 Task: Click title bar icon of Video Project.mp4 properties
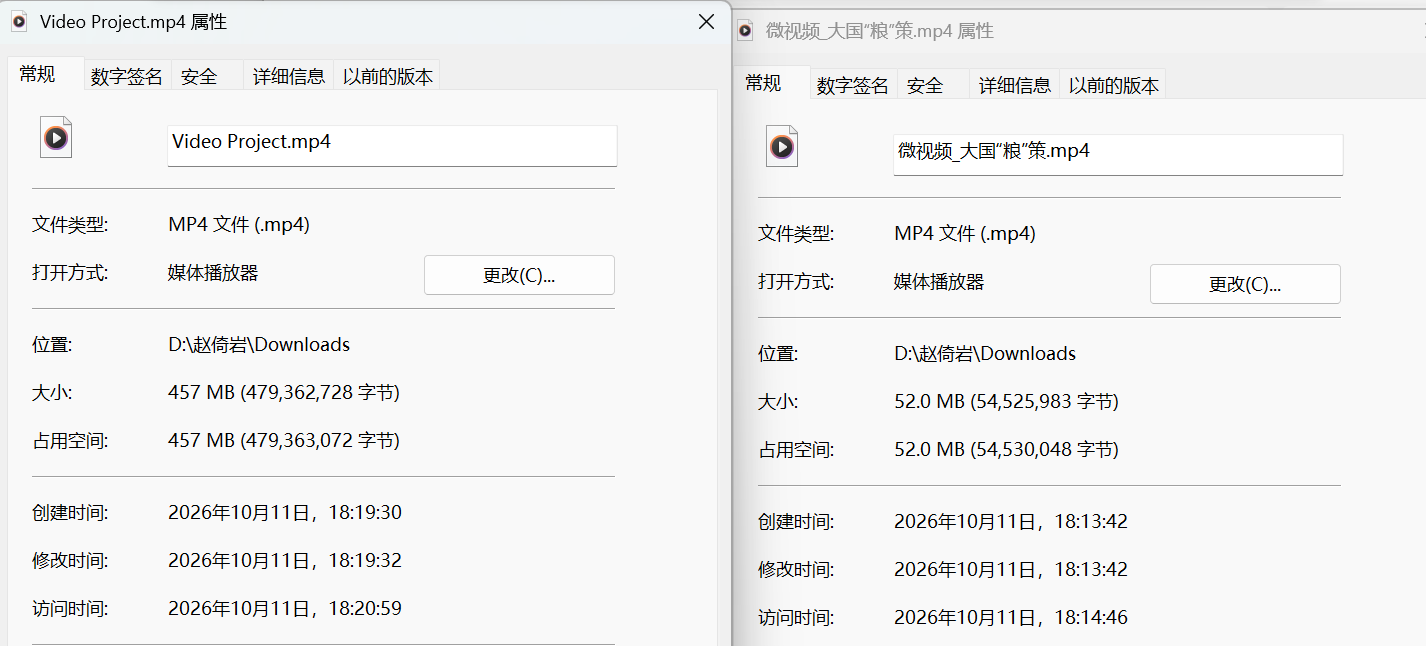[x=18, y=21]
